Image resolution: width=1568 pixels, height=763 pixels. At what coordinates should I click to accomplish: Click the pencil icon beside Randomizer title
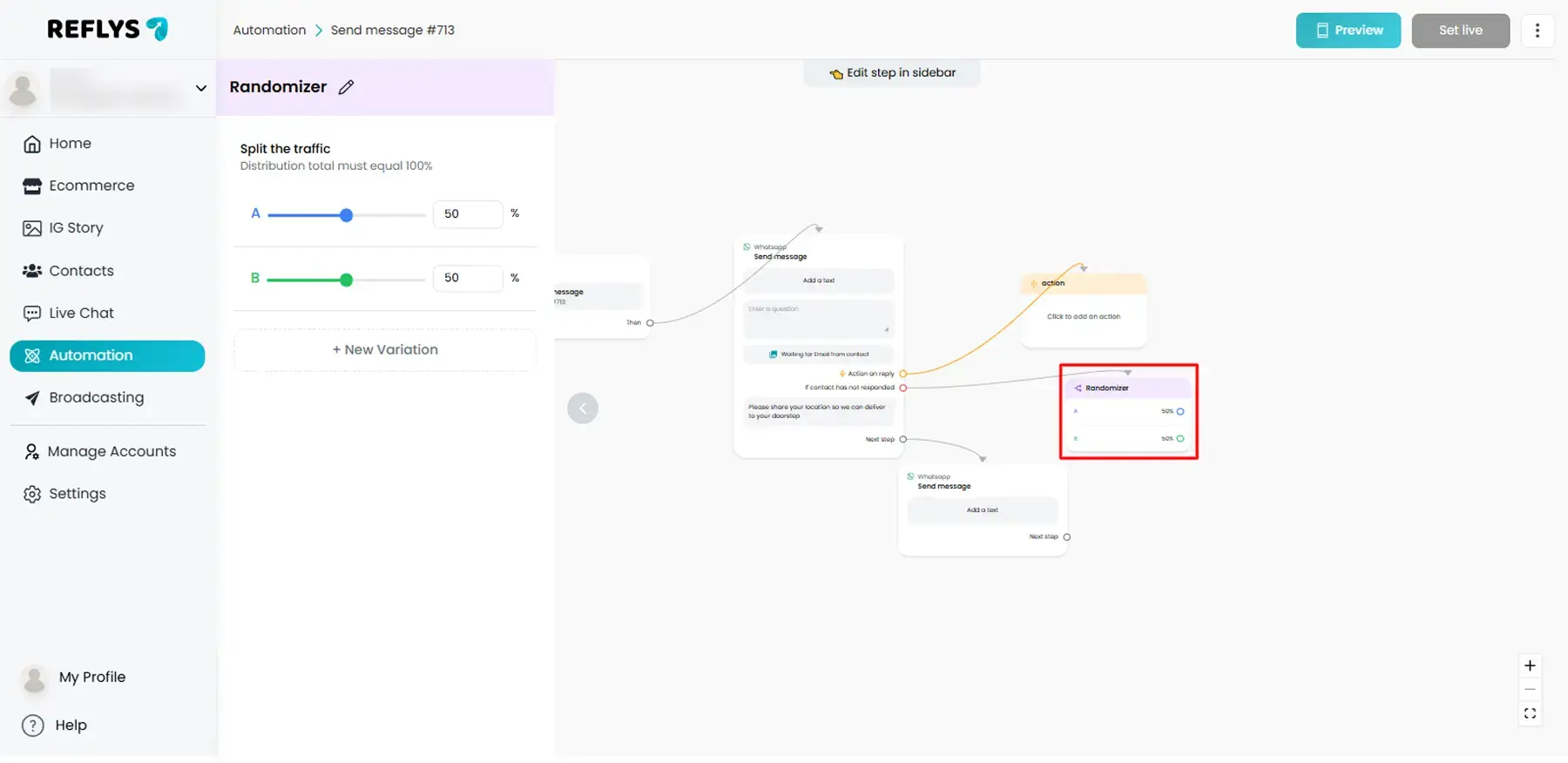tap(346, 87)
